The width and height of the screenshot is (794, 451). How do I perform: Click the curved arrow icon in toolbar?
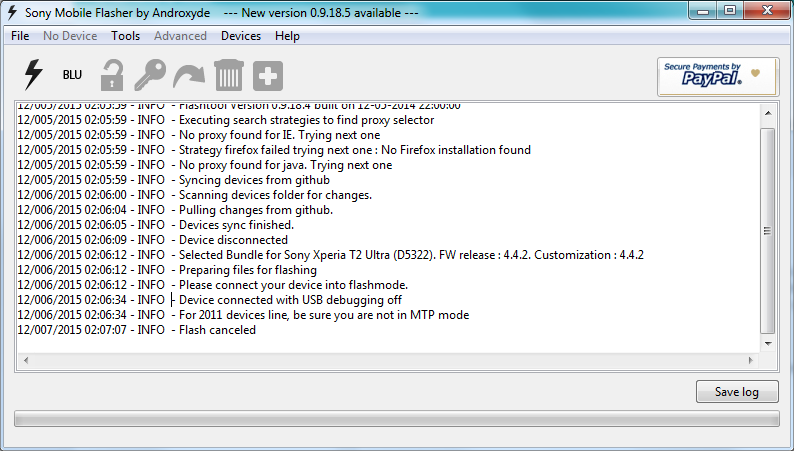click(x=189, y=76)
